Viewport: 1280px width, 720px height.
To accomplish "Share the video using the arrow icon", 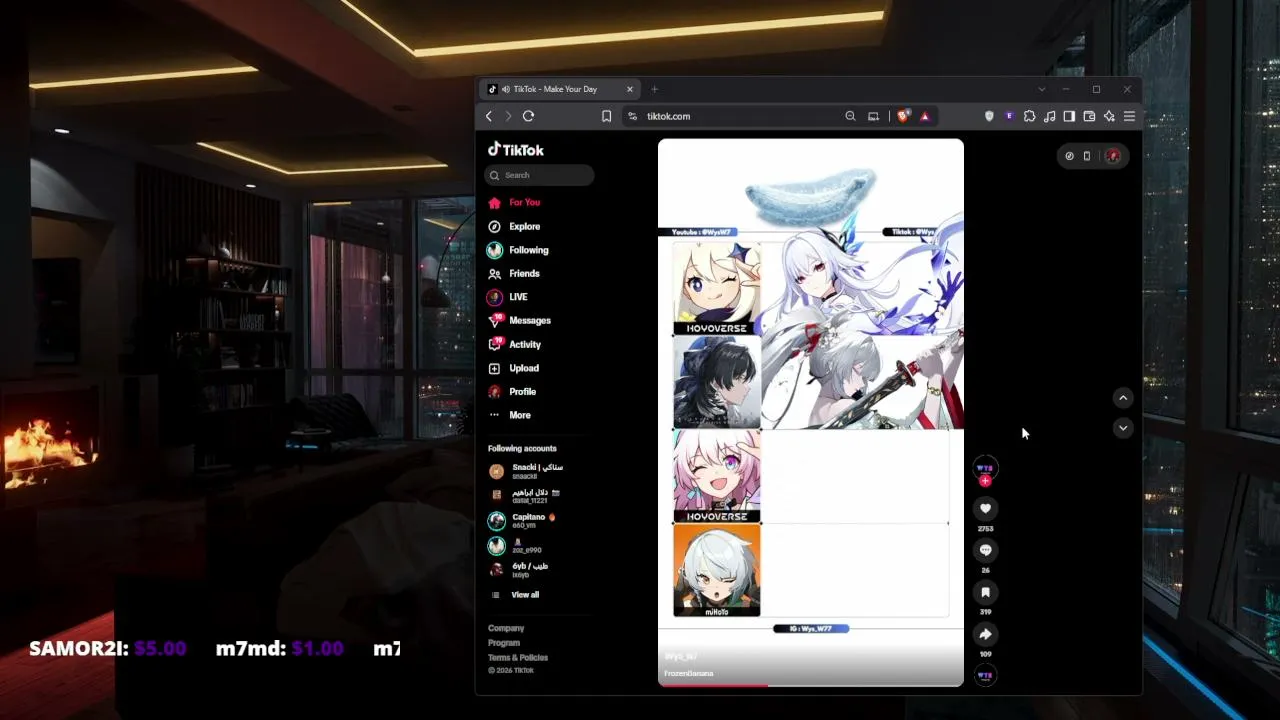I will [x=985, y=634].
